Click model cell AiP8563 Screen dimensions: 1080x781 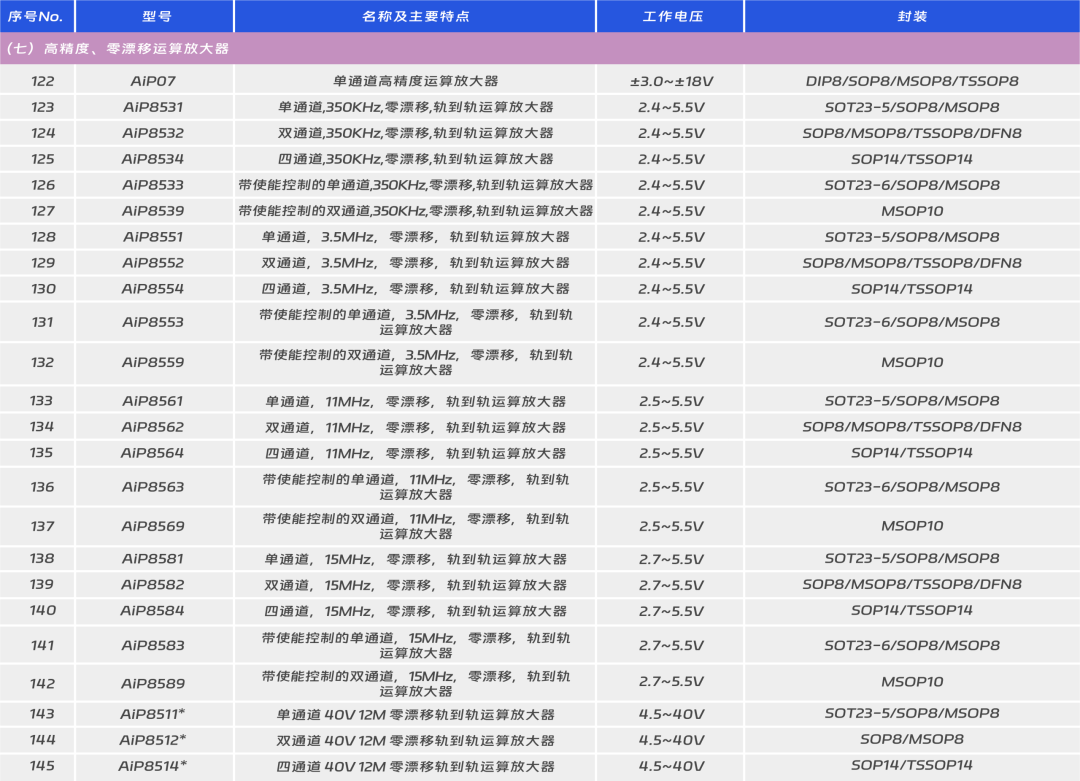pos(153,487)
